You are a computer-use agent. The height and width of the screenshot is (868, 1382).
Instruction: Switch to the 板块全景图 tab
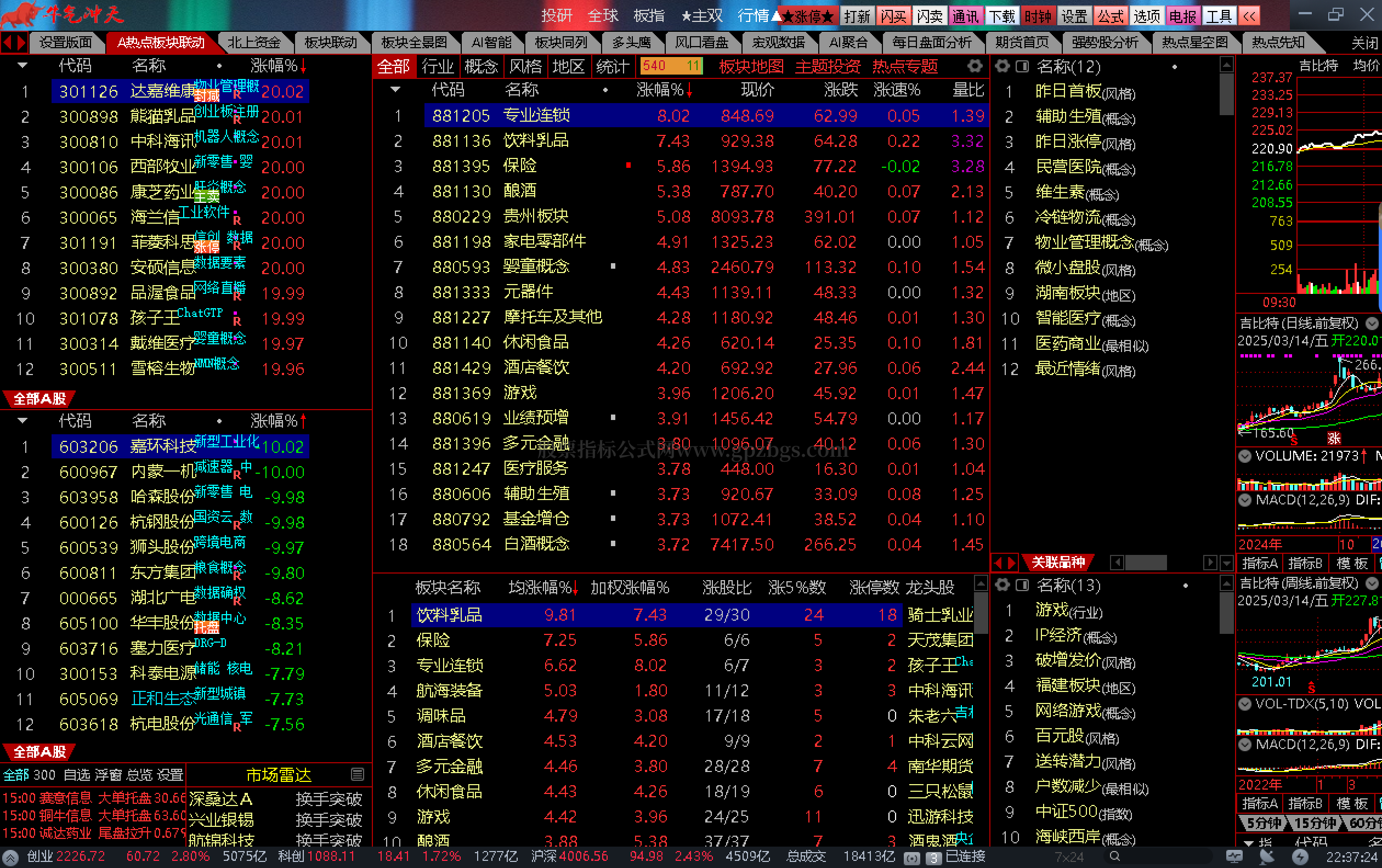pos(414,42)
